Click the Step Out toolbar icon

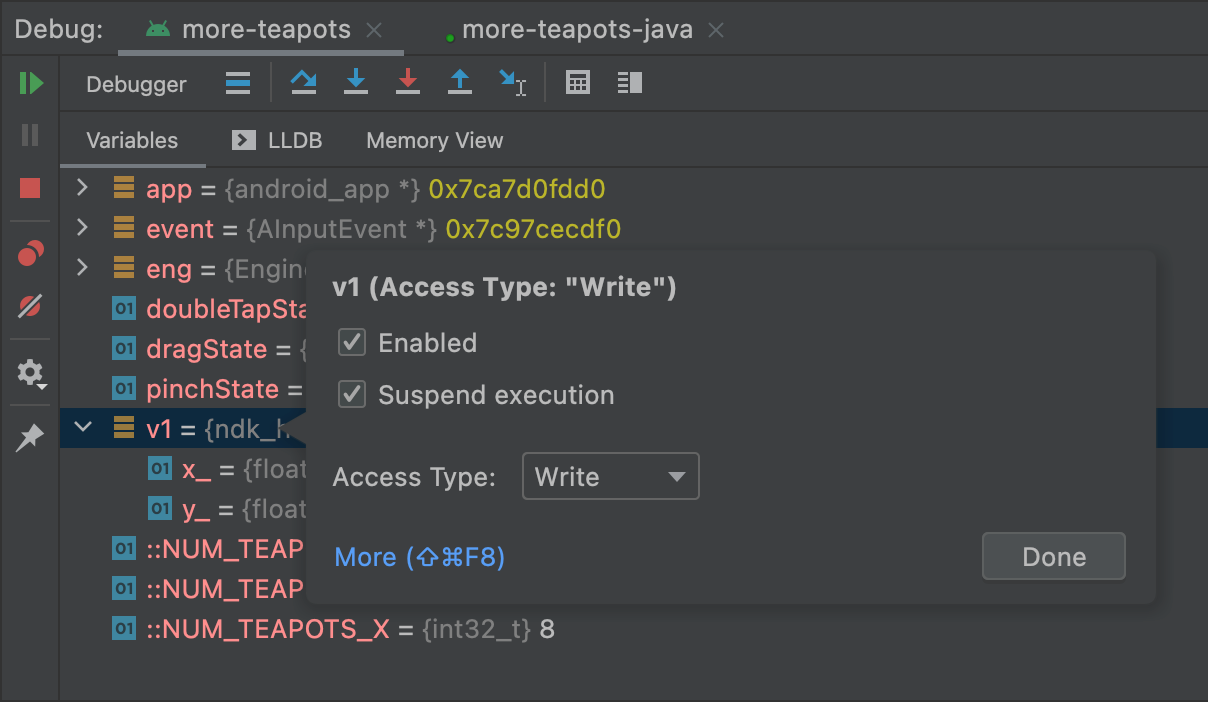[459, 83]
